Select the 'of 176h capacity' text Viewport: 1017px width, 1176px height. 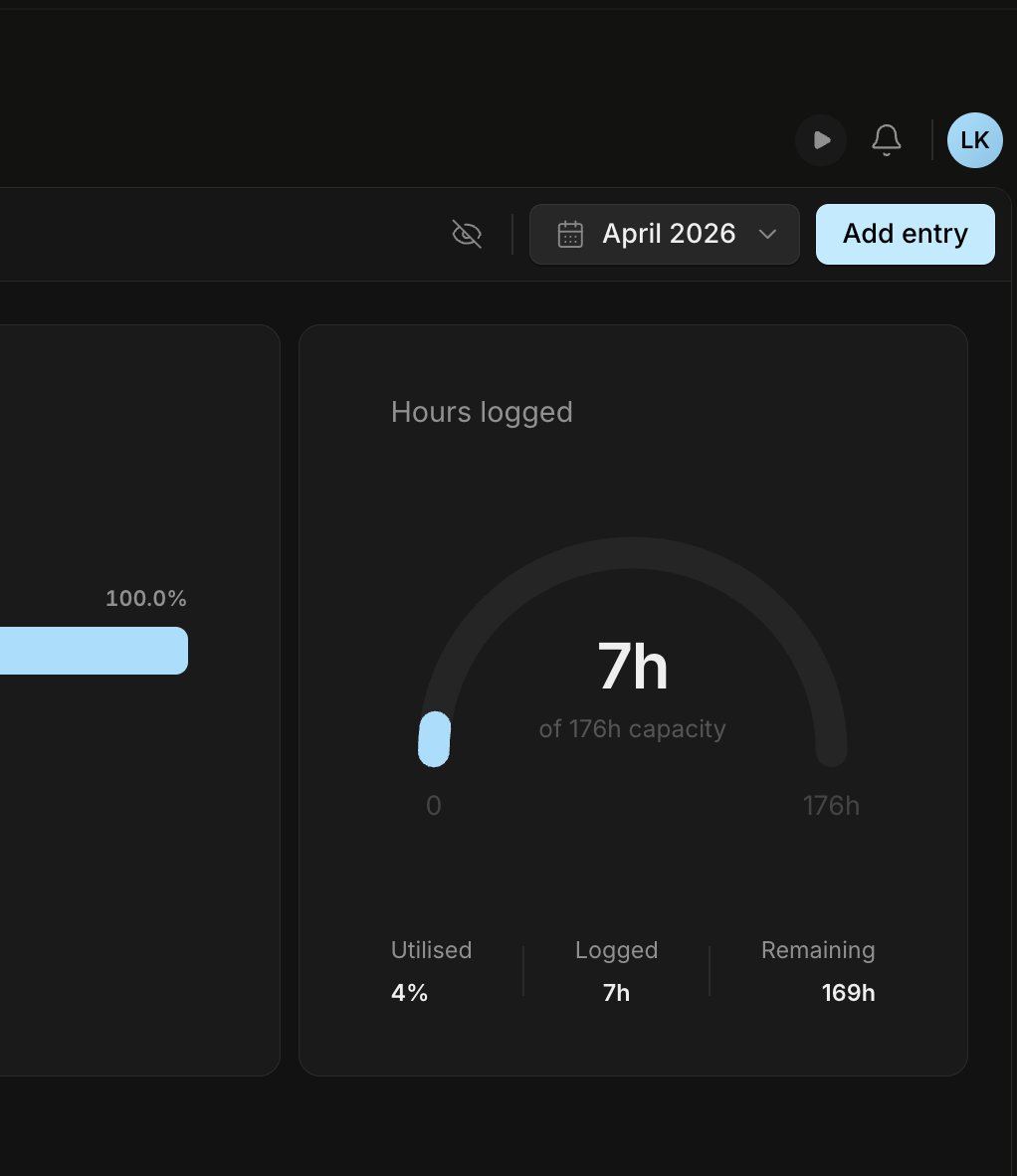pos(632,729)
